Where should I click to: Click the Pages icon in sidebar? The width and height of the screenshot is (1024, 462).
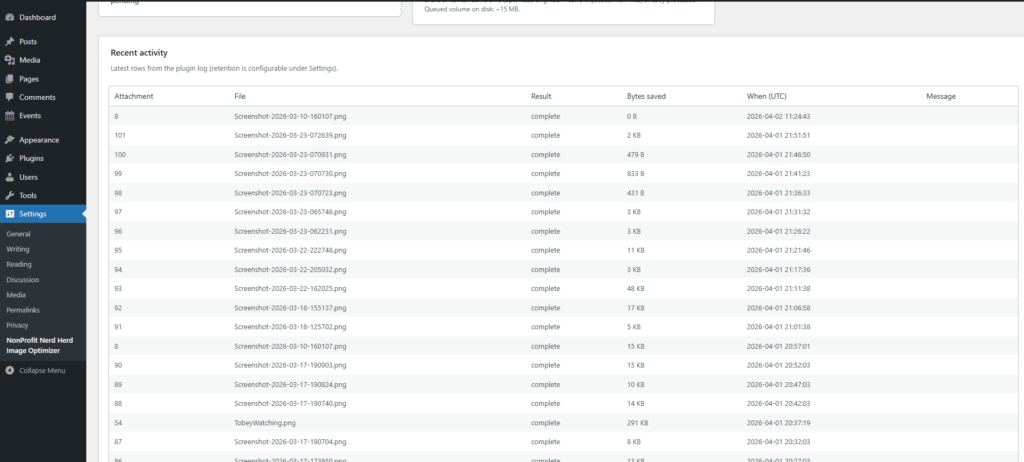9,79
